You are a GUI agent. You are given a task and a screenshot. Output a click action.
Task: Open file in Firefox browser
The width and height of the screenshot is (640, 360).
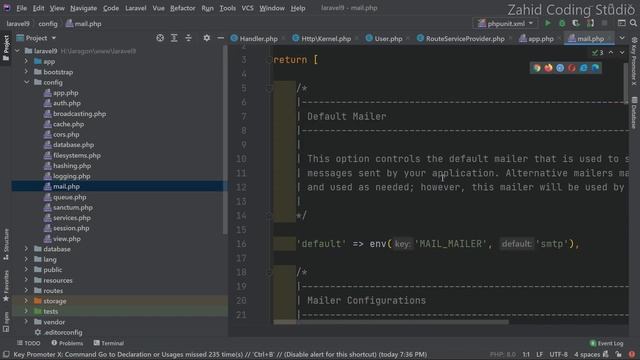pyautogui.click(x=548, y=68)
